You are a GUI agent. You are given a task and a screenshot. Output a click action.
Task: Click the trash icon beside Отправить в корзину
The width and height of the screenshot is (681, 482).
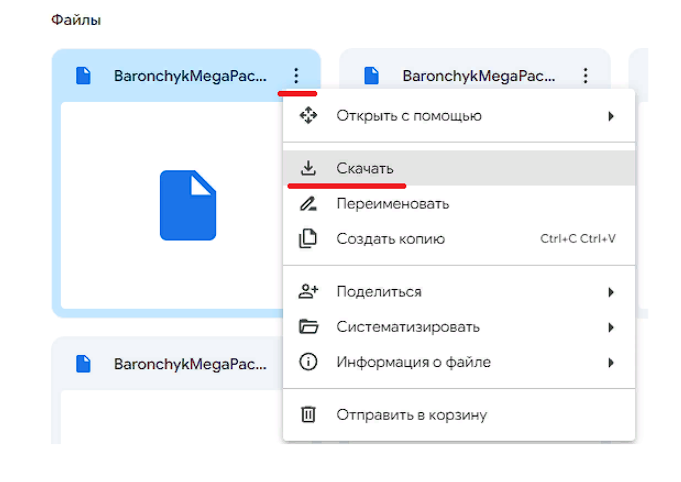[308, 414]
